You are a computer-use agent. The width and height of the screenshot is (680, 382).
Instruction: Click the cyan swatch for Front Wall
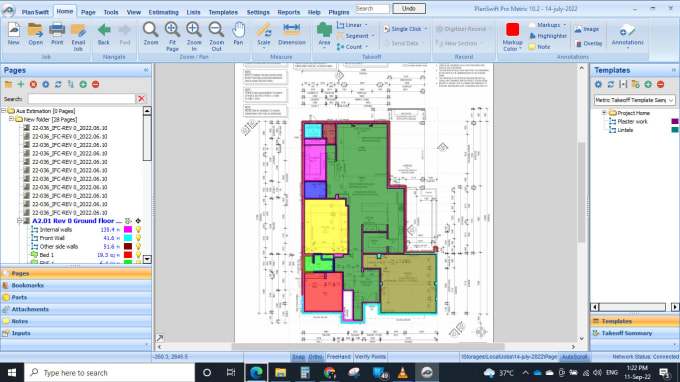(128, 238)
